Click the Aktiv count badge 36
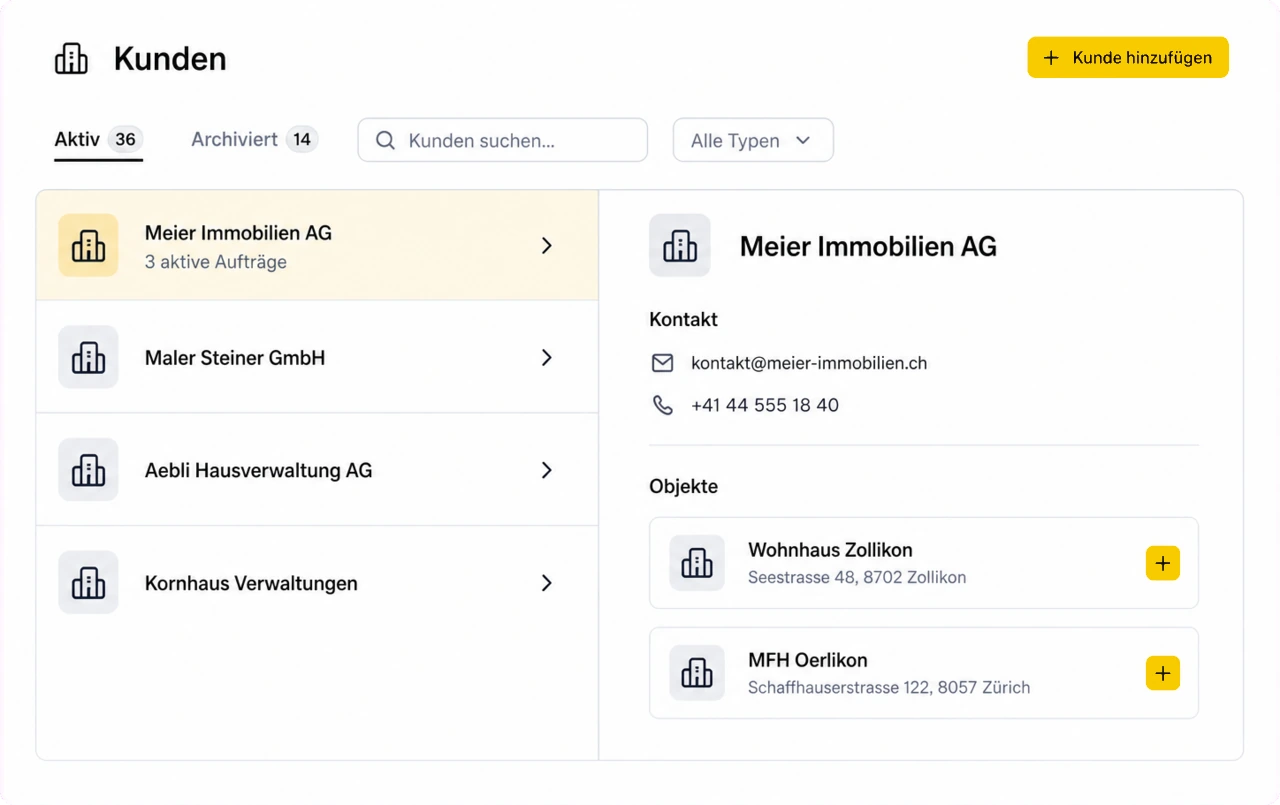This screenshot has width=1280, height=805. click(125, 139)
